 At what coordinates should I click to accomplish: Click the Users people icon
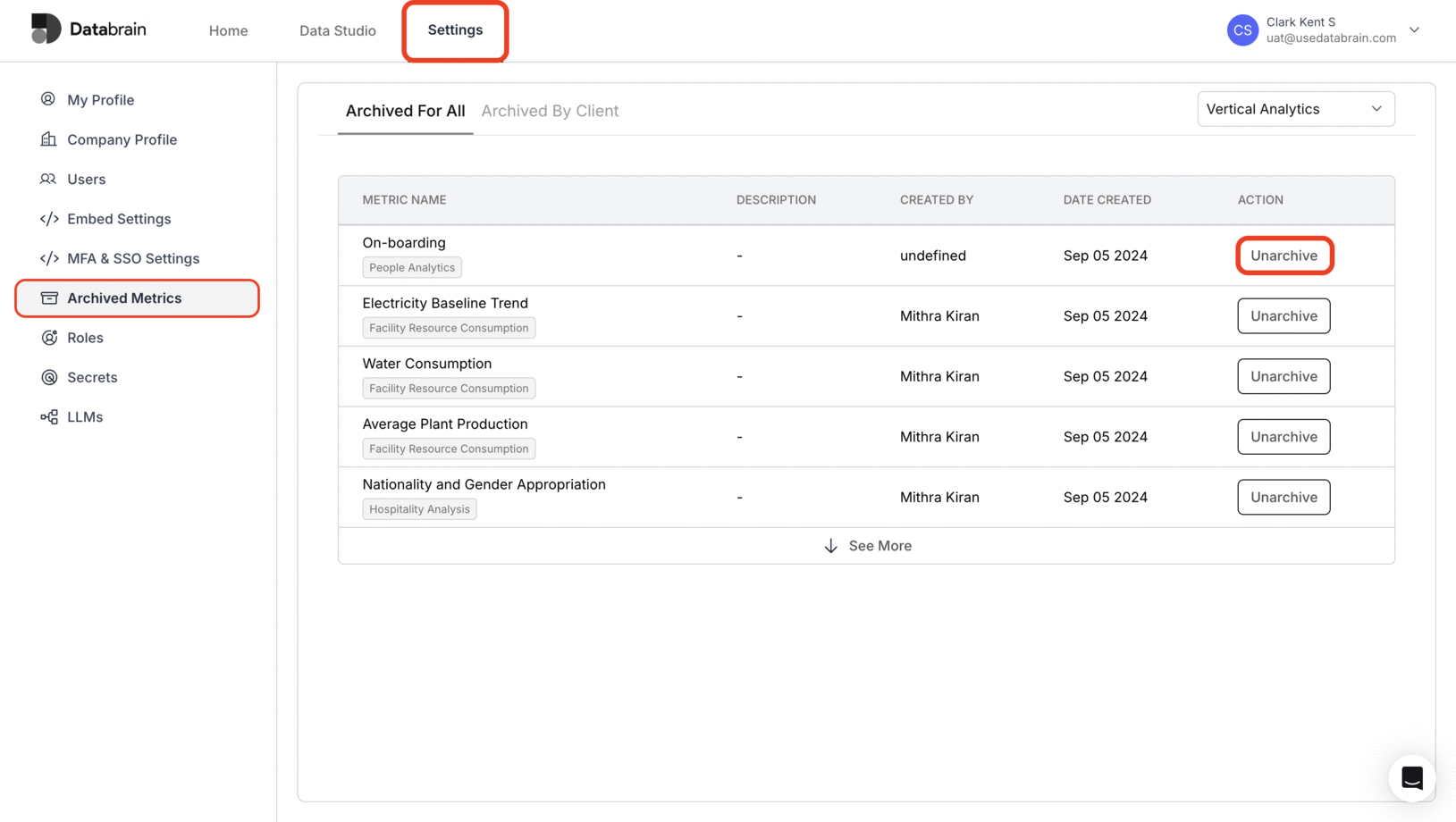coord(48,179)
